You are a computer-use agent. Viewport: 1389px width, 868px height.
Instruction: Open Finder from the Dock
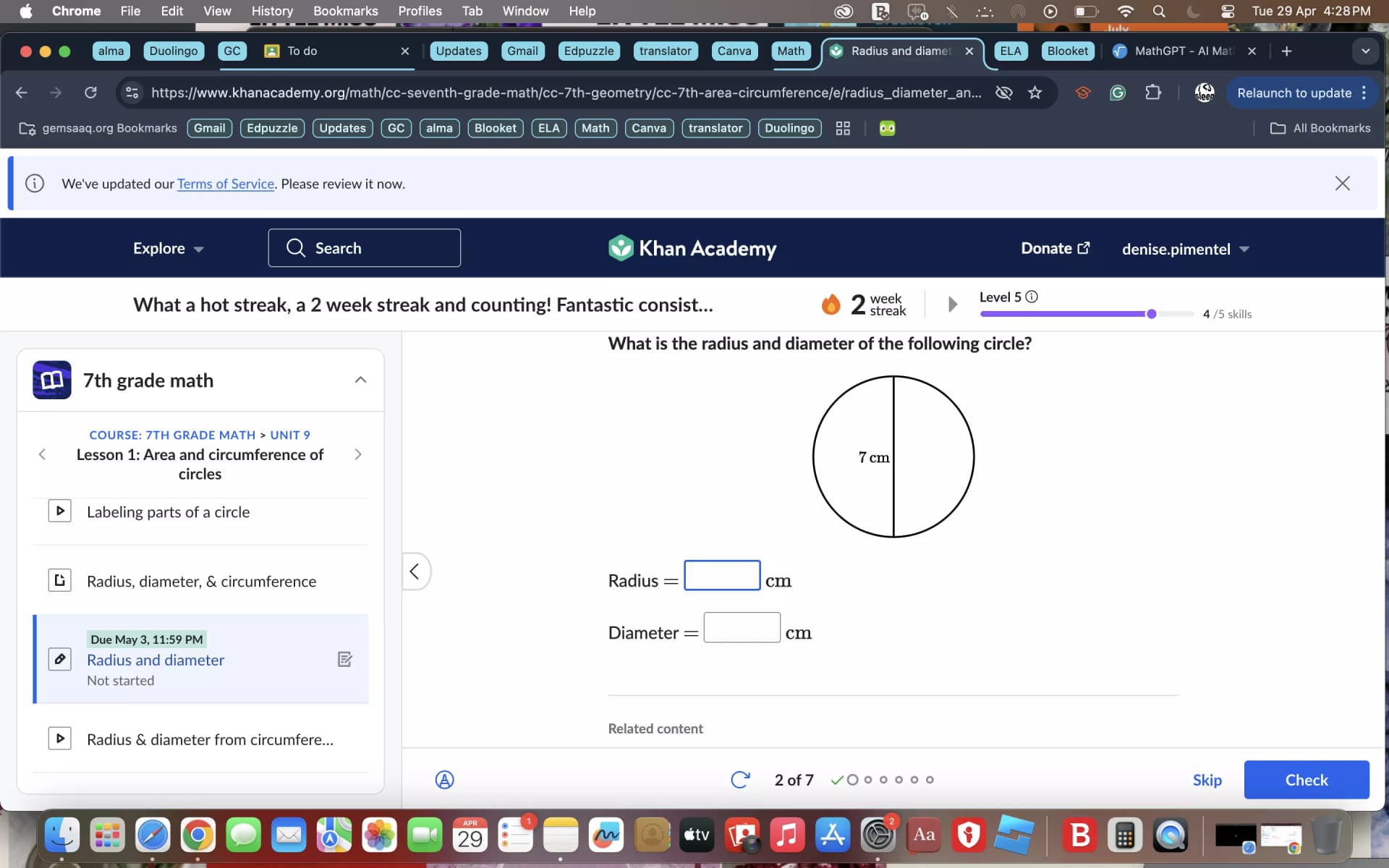pos(62,835)
